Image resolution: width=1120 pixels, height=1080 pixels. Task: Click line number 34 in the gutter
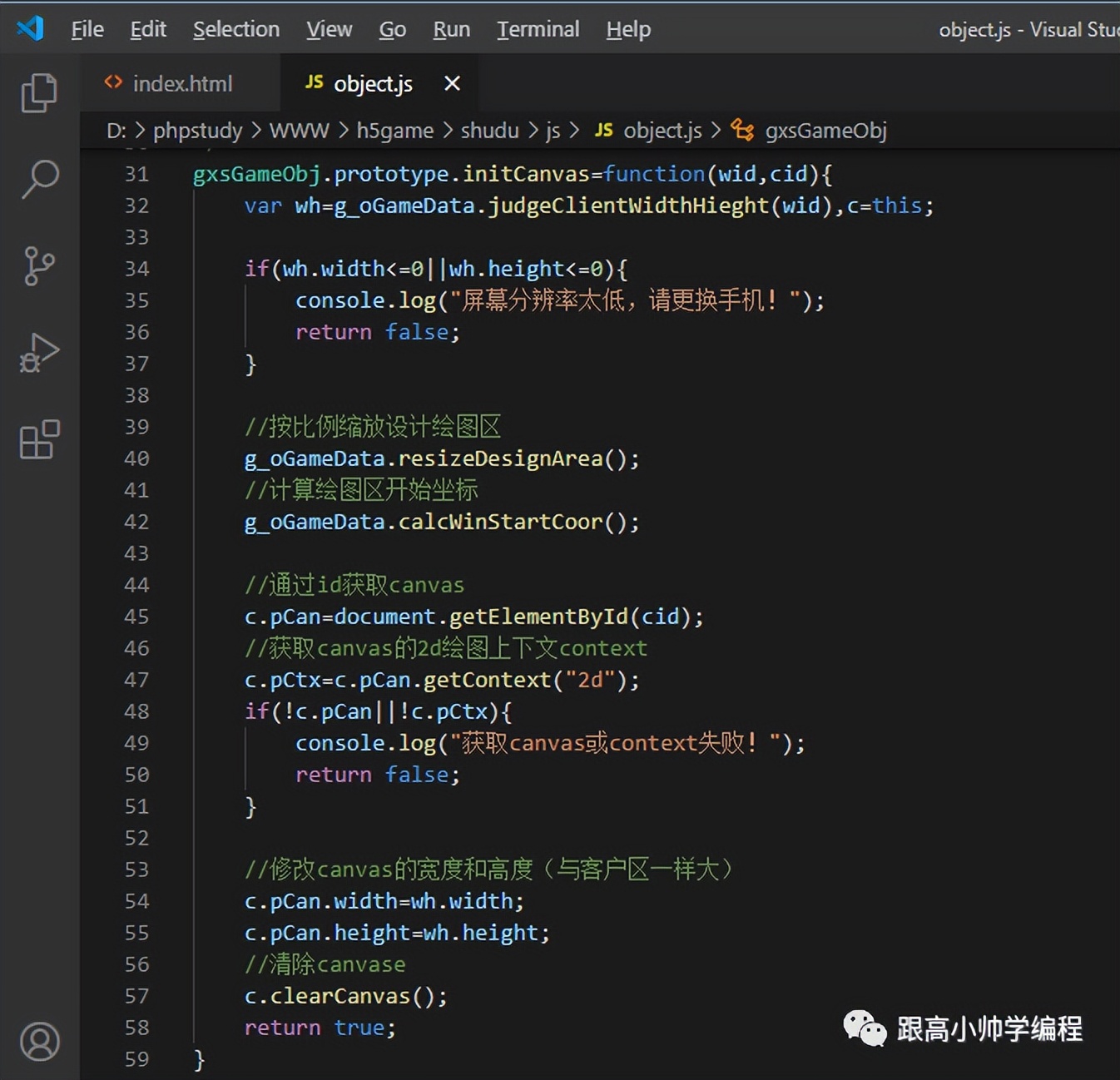tap(136, 269)
